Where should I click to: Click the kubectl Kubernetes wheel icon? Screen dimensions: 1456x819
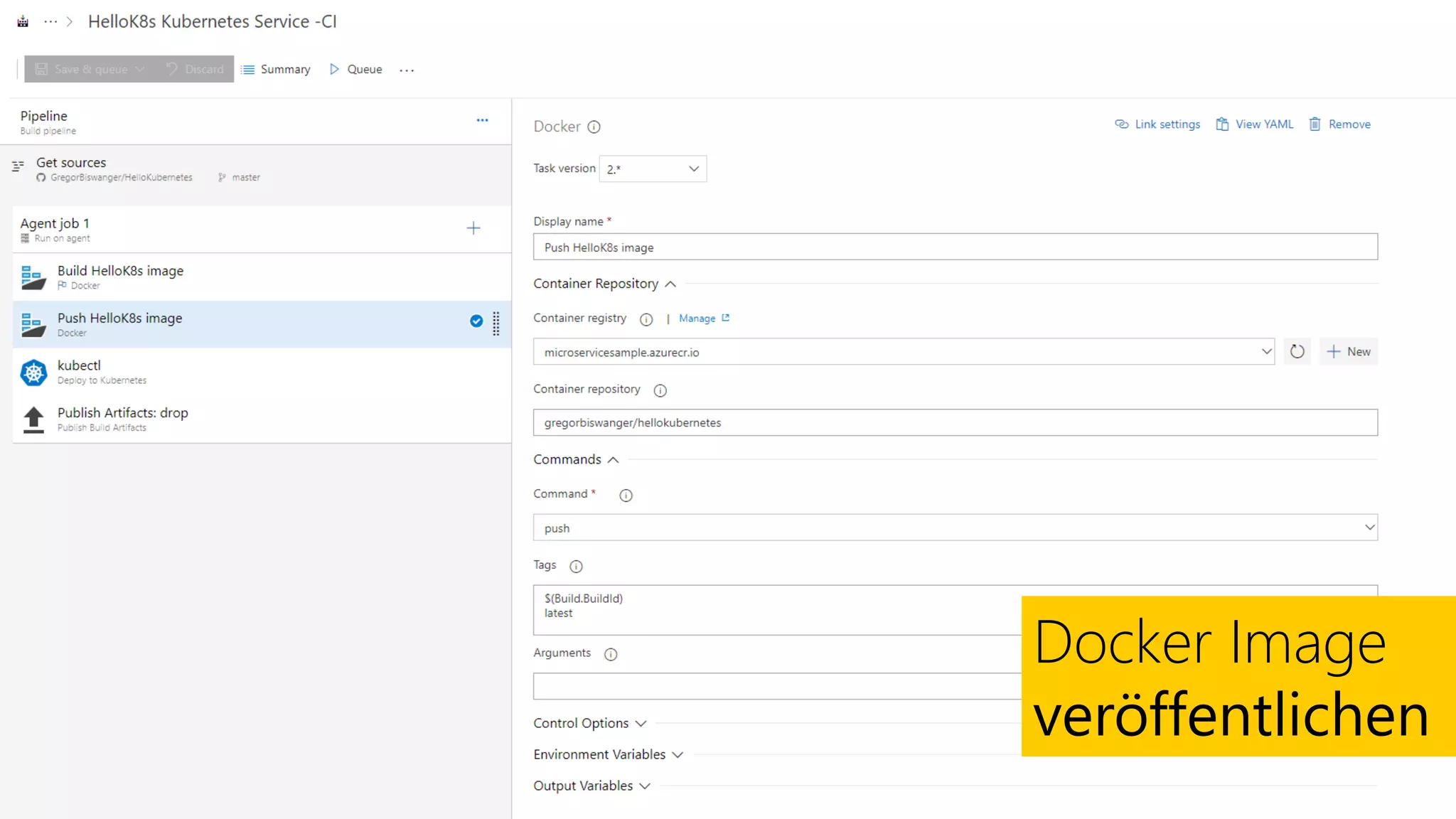(33, 372)
